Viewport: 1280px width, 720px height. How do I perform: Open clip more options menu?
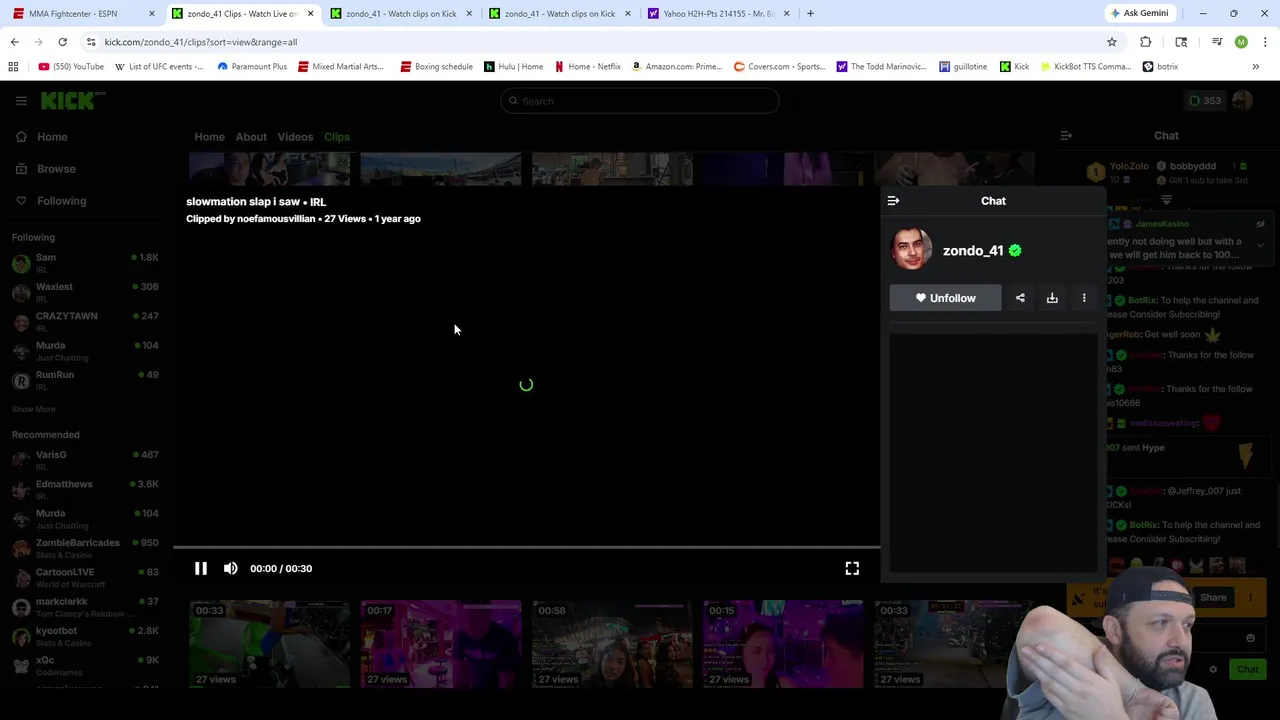click(x=1084, y=298)
